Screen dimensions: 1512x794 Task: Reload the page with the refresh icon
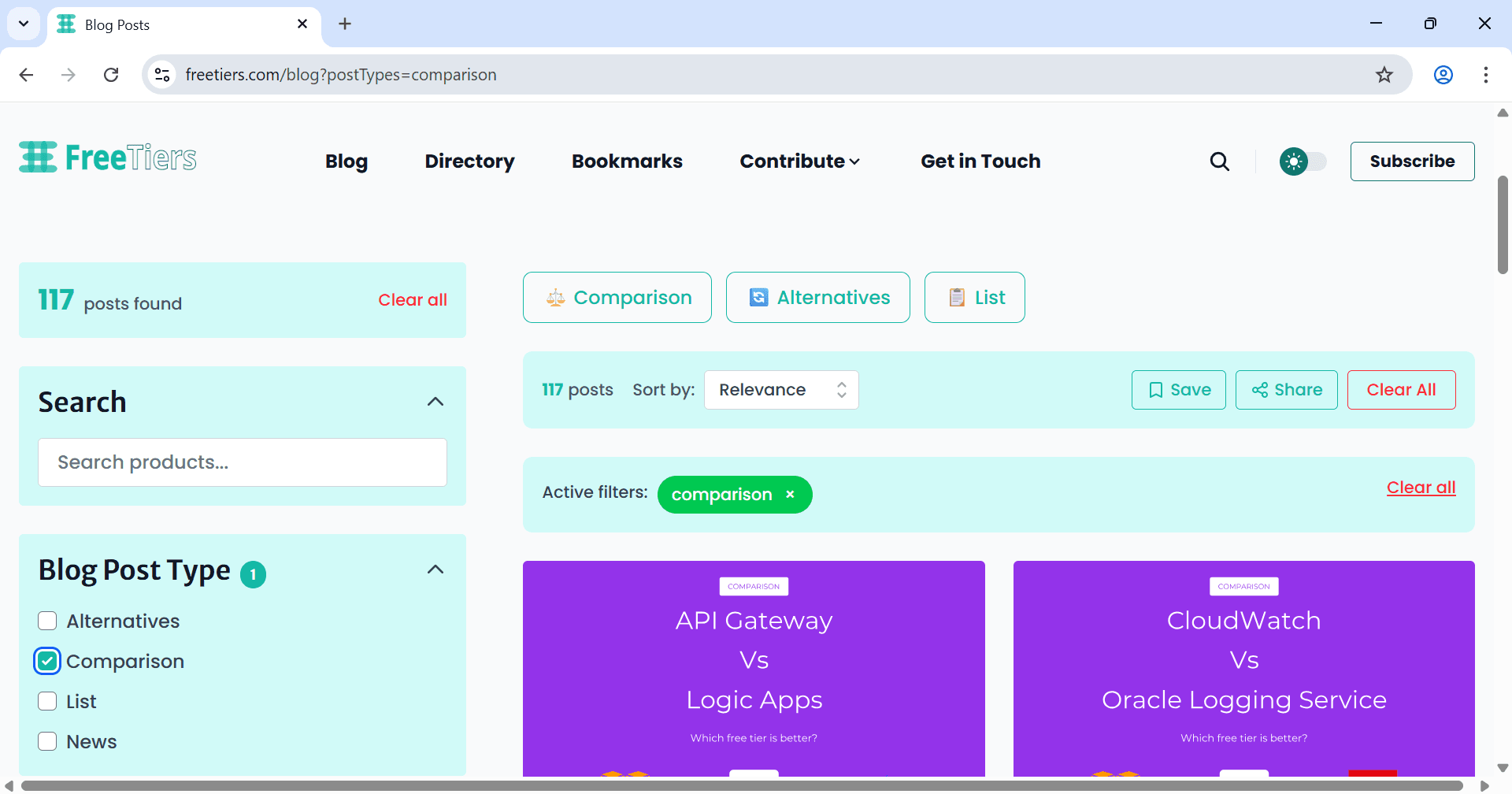pos(111,75)
